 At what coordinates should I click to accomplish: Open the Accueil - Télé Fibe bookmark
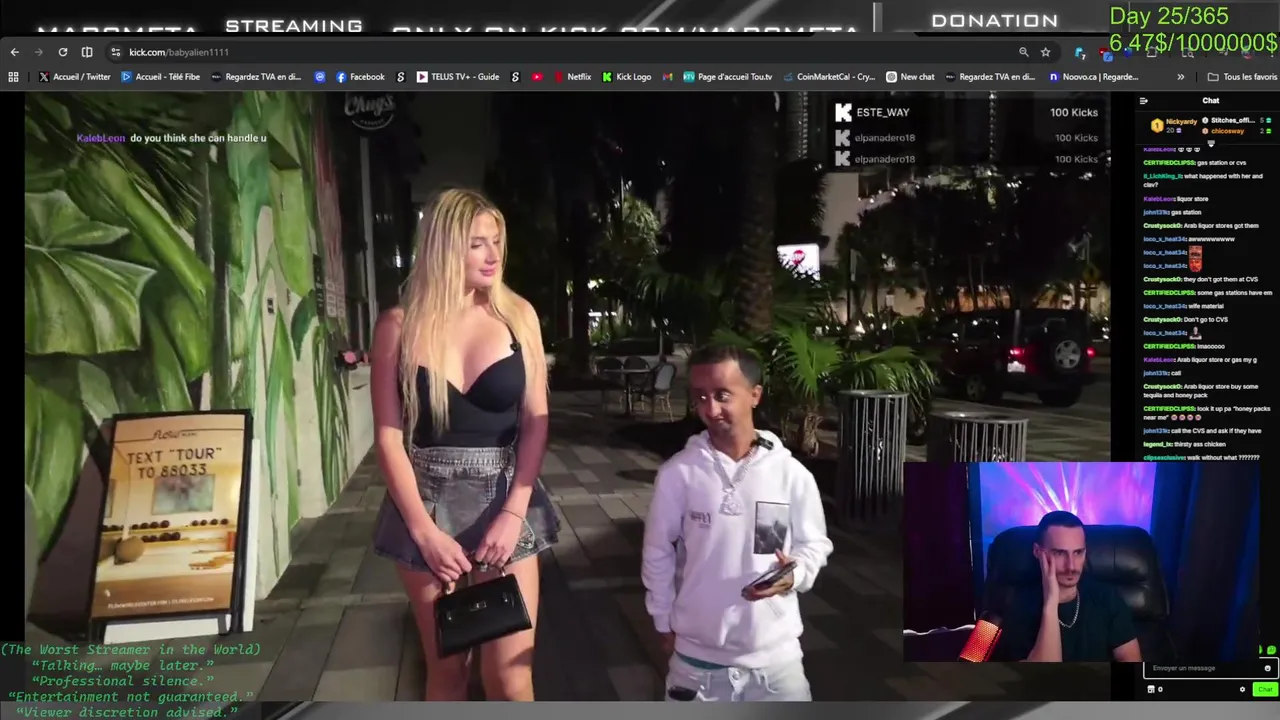click(x=161, y=77)
